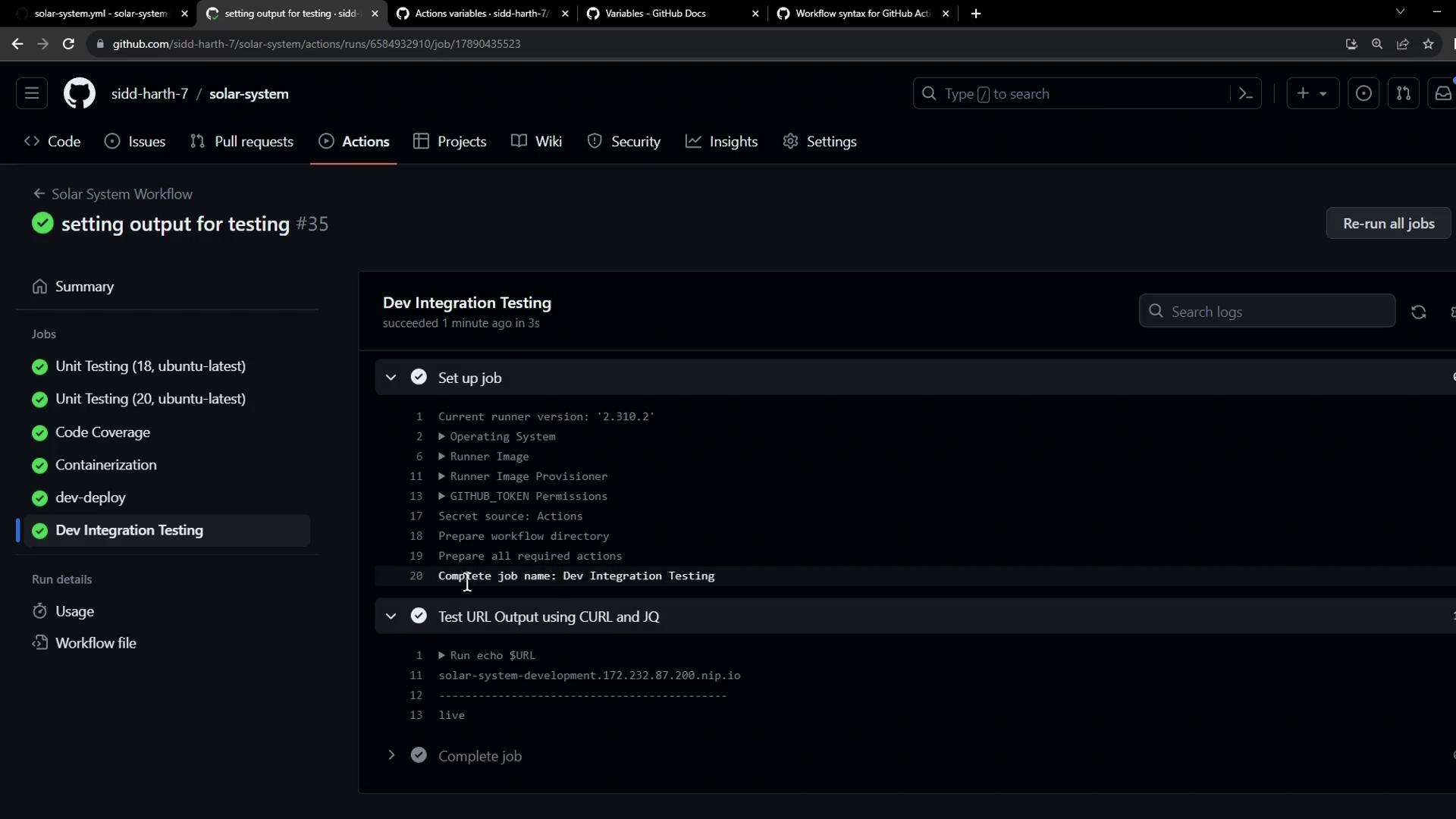Click the back arrow to Solar System Workflow
This screenshot has height=819, width=1456.
pos(39,194)
